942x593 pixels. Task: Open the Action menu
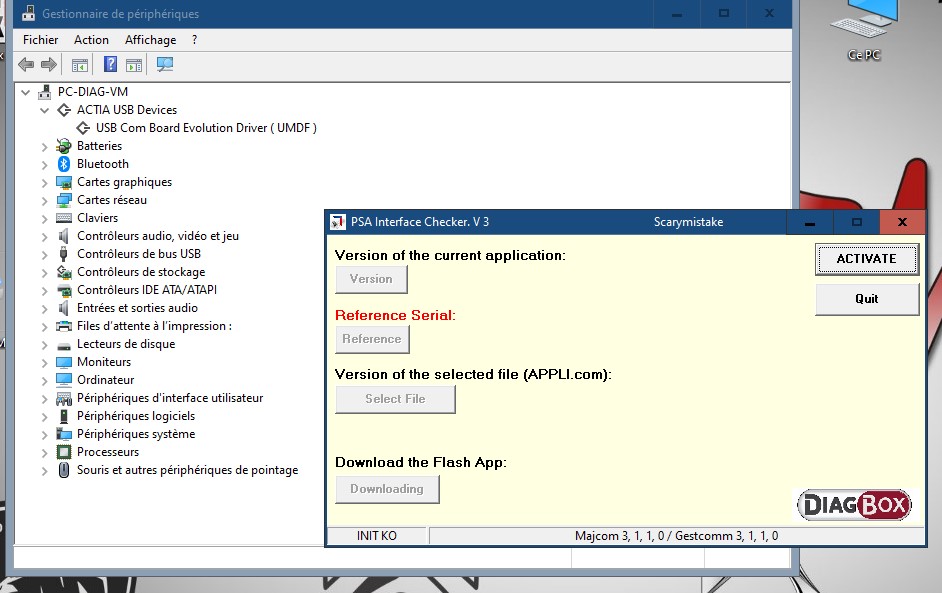pos(91,40)
